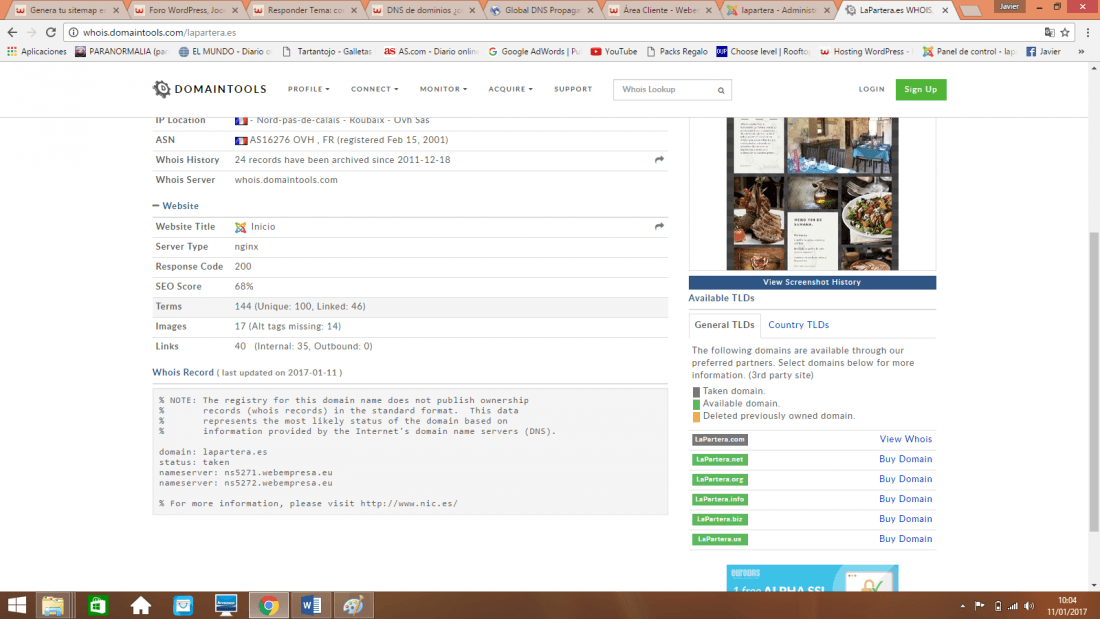This screenshot has width=1100, height=619.
Task: Click the LOGIN link
Action: [871, 89]
